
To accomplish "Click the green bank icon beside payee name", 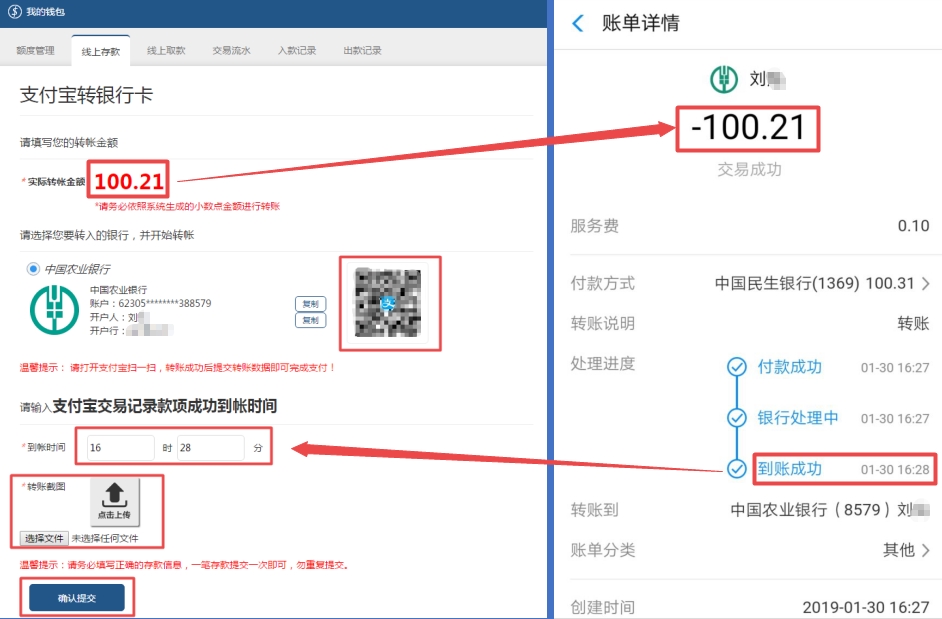I will click(x=724, y=79).
